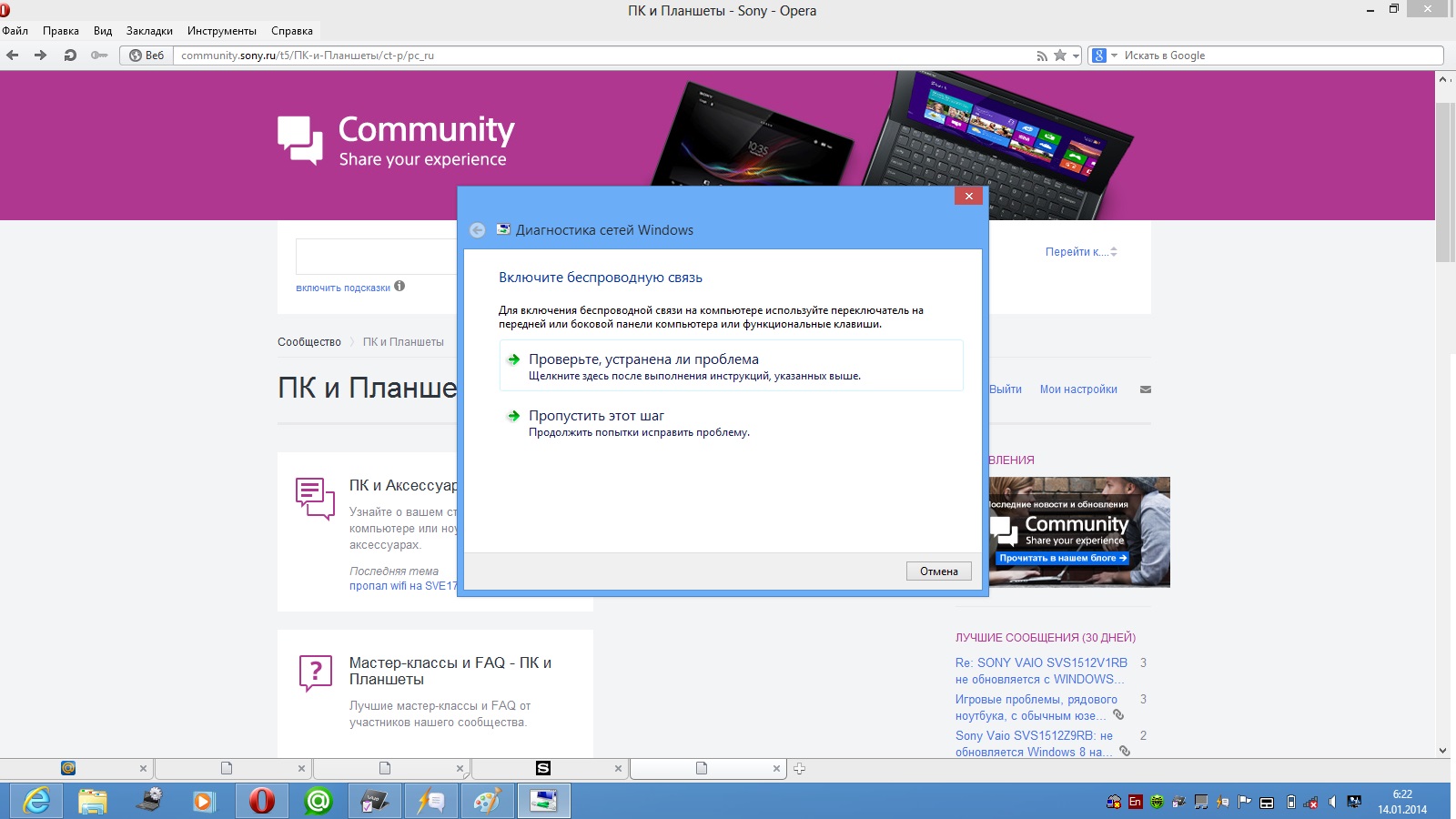Viewport: 1456px width, 819px height.
Task: Launch Internet Explorer from taskbar
Action: click(37, 801)
